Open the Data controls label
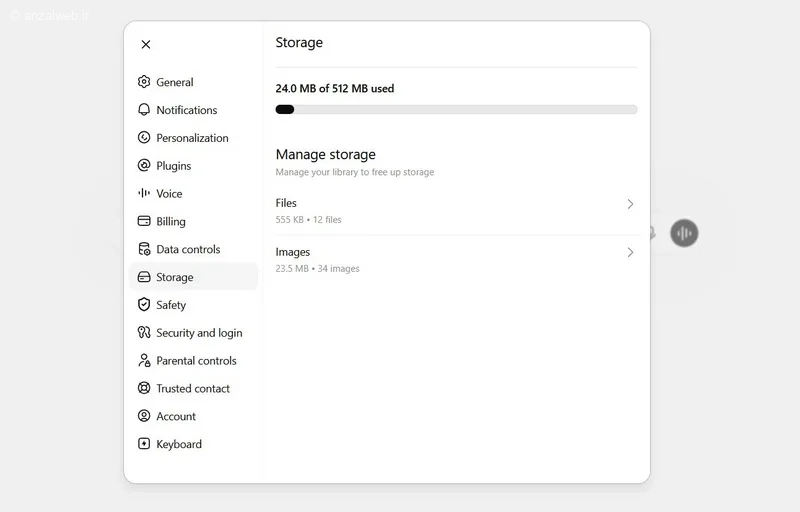The width and height of the screenshot is (800, 512). (188, 249)
